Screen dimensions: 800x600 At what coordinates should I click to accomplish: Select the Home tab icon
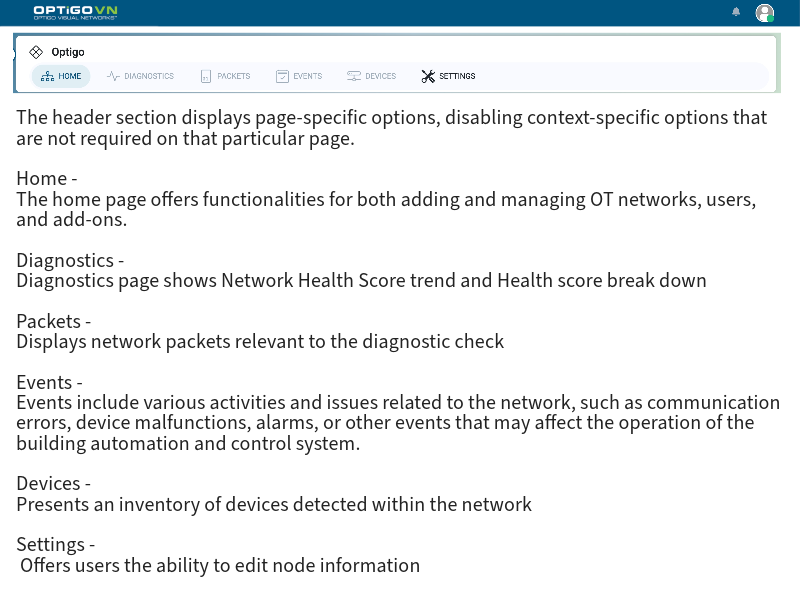(46, 76)
